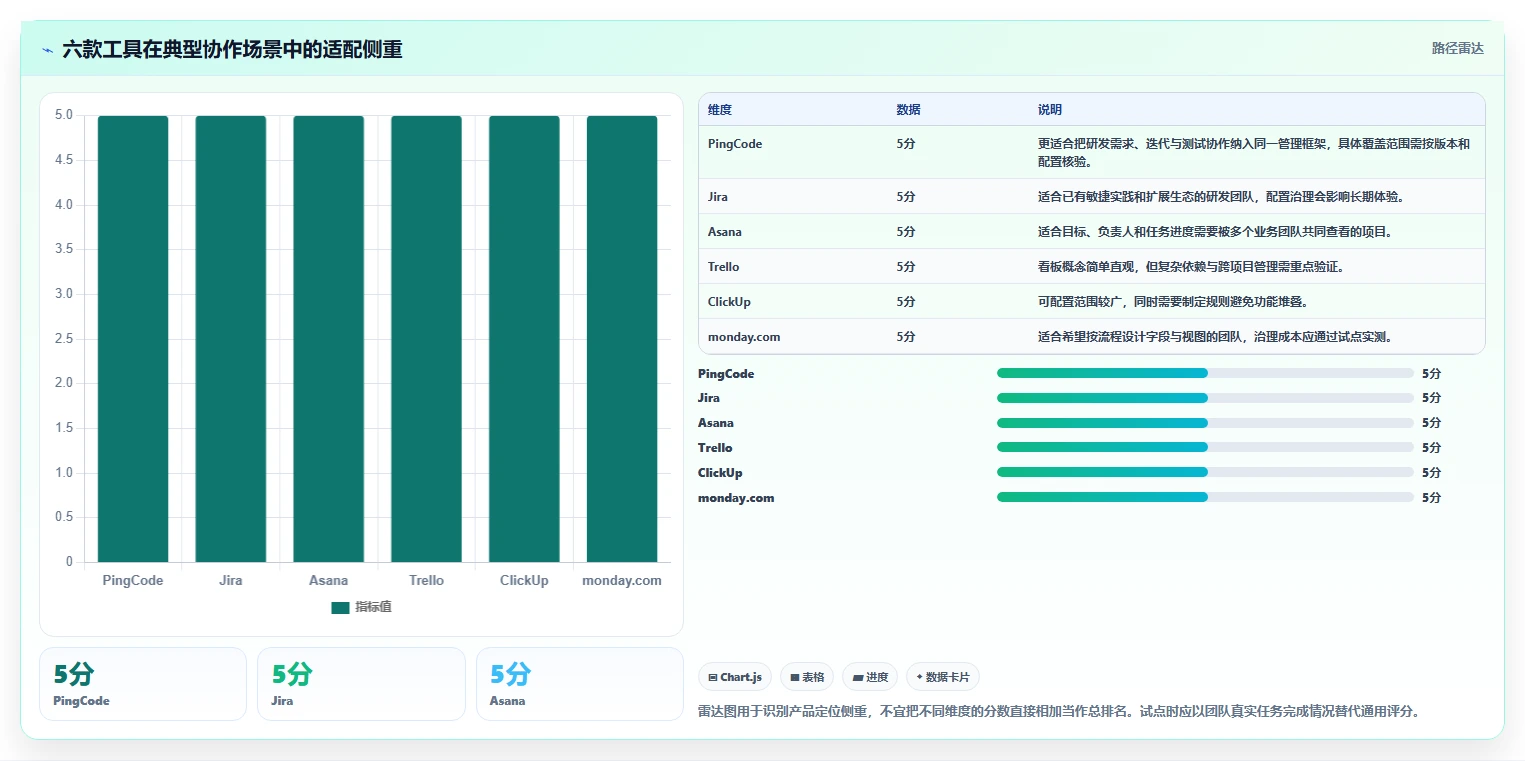Click the monday.com bar in the chart
The image size is (1525, 761).
[622, 339]
